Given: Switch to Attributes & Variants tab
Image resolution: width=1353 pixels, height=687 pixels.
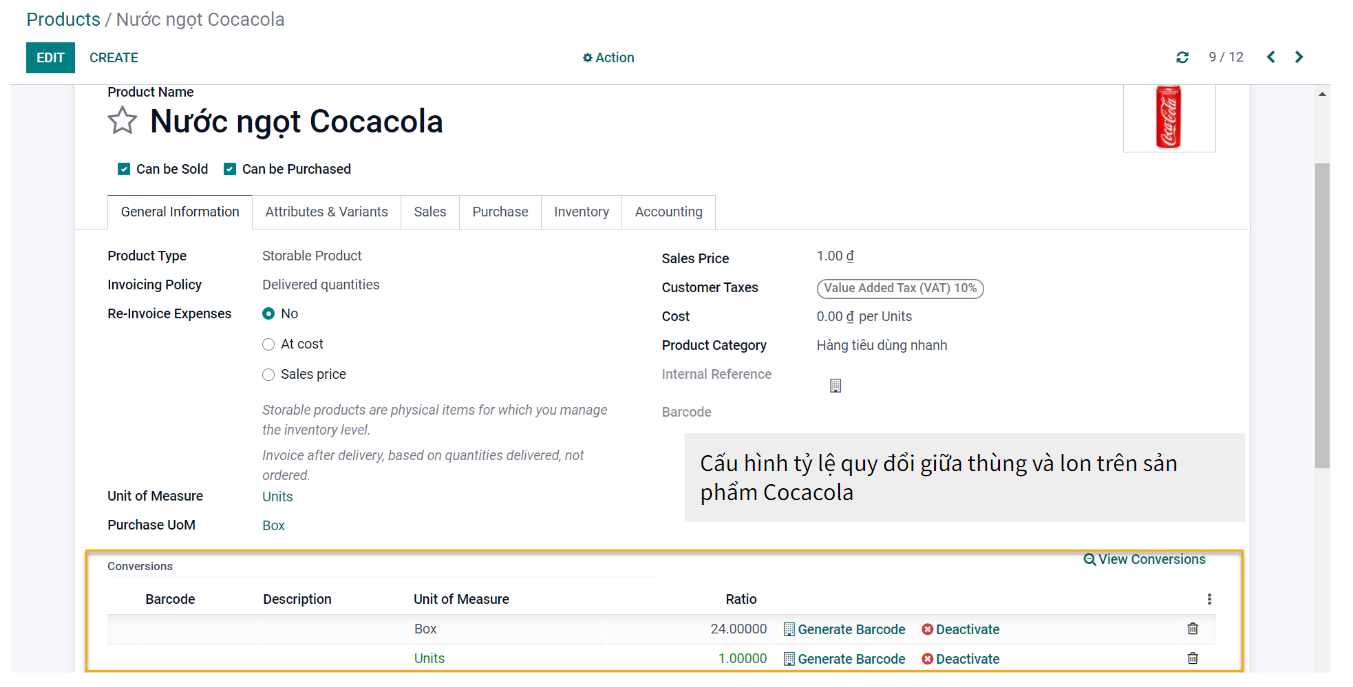Looking at the screenshot, I should point(326,212).
